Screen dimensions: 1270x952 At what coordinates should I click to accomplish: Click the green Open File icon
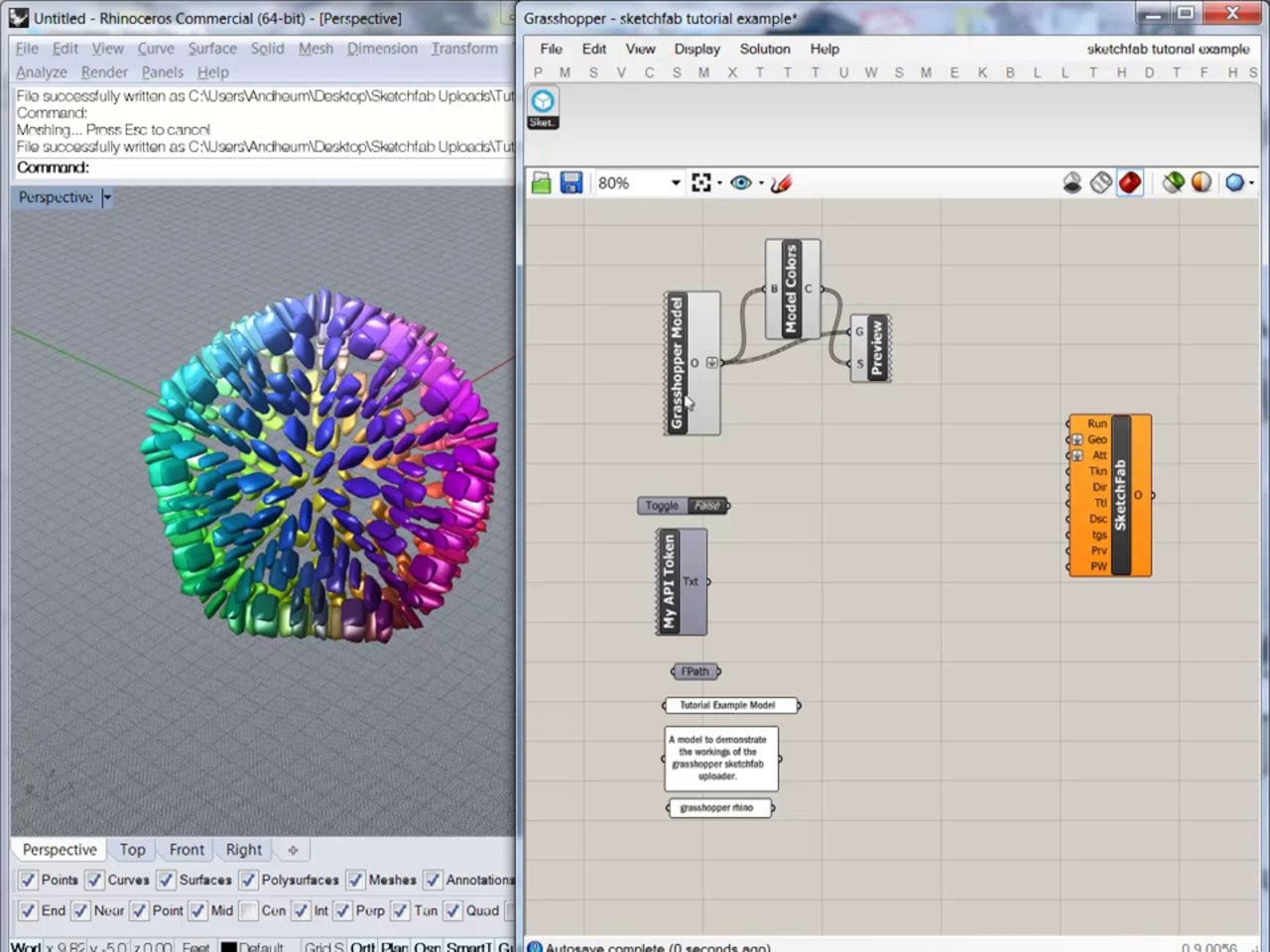click(x=541, y=183)
